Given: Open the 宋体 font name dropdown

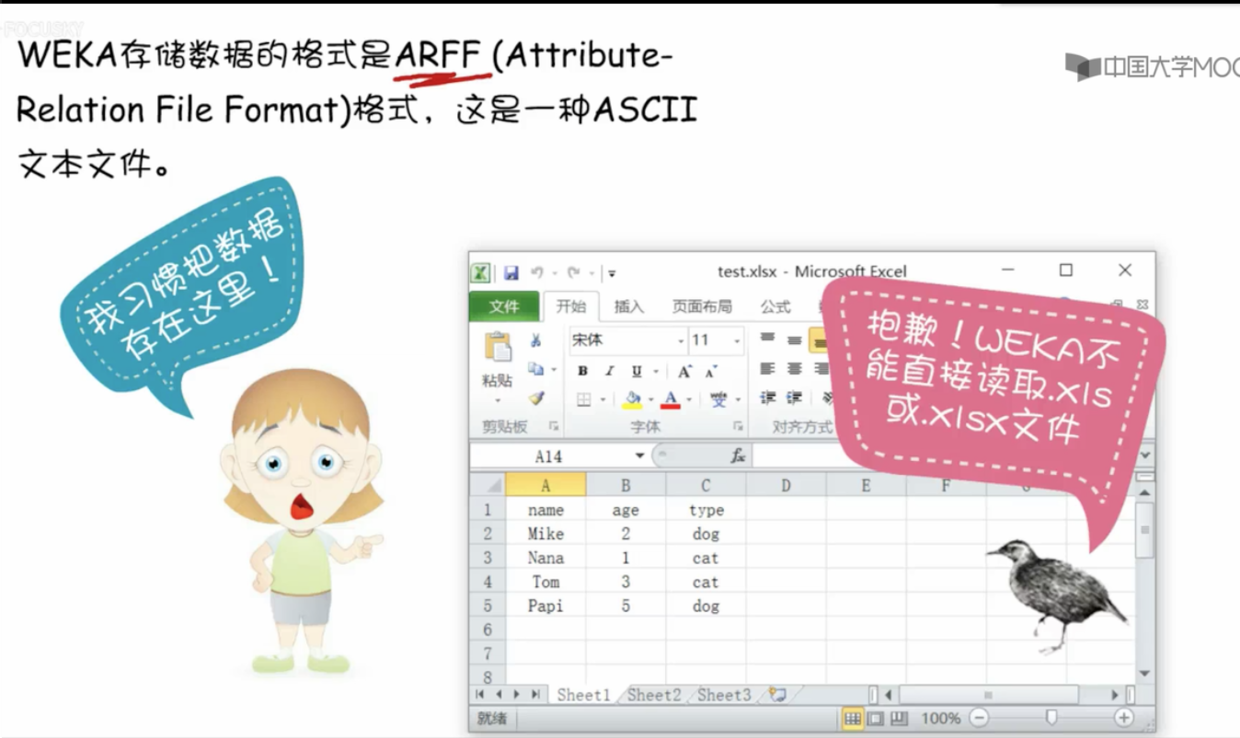Looking at the screenshot, I should click(681, 341).
